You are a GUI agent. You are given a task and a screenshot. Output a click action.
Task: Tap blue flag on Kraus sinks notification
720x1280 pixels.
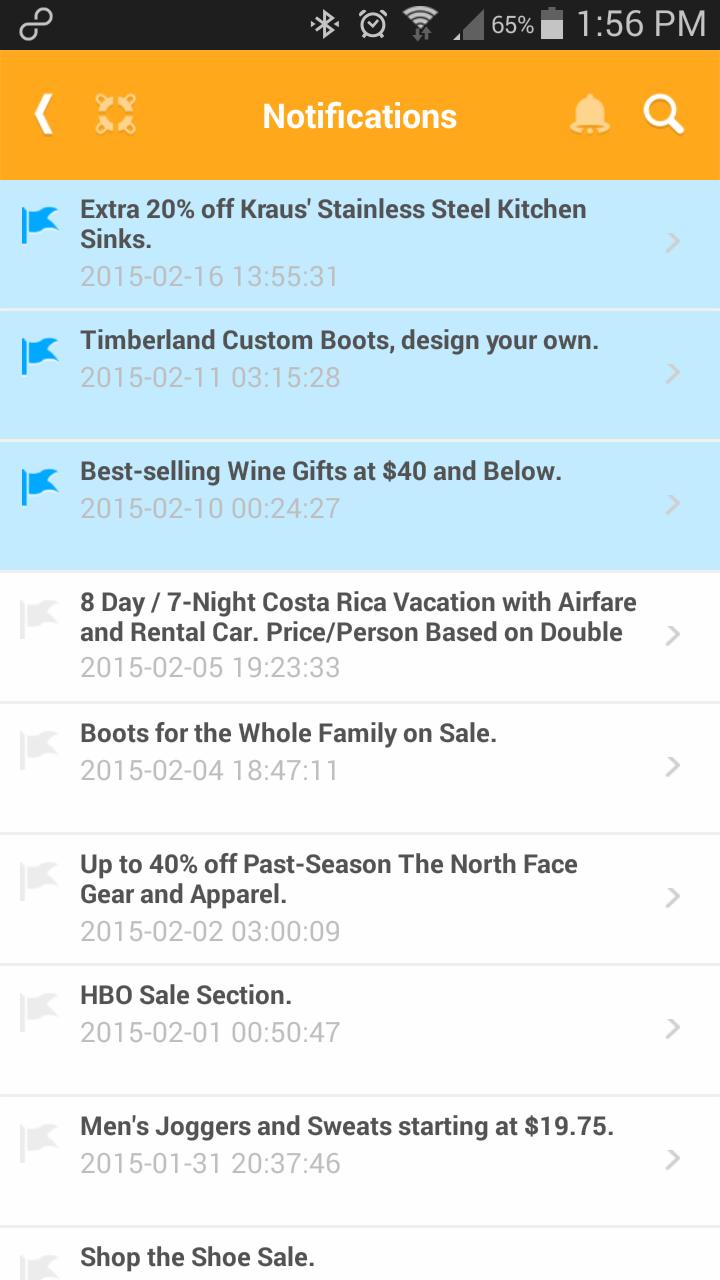[x=40, y=224]
